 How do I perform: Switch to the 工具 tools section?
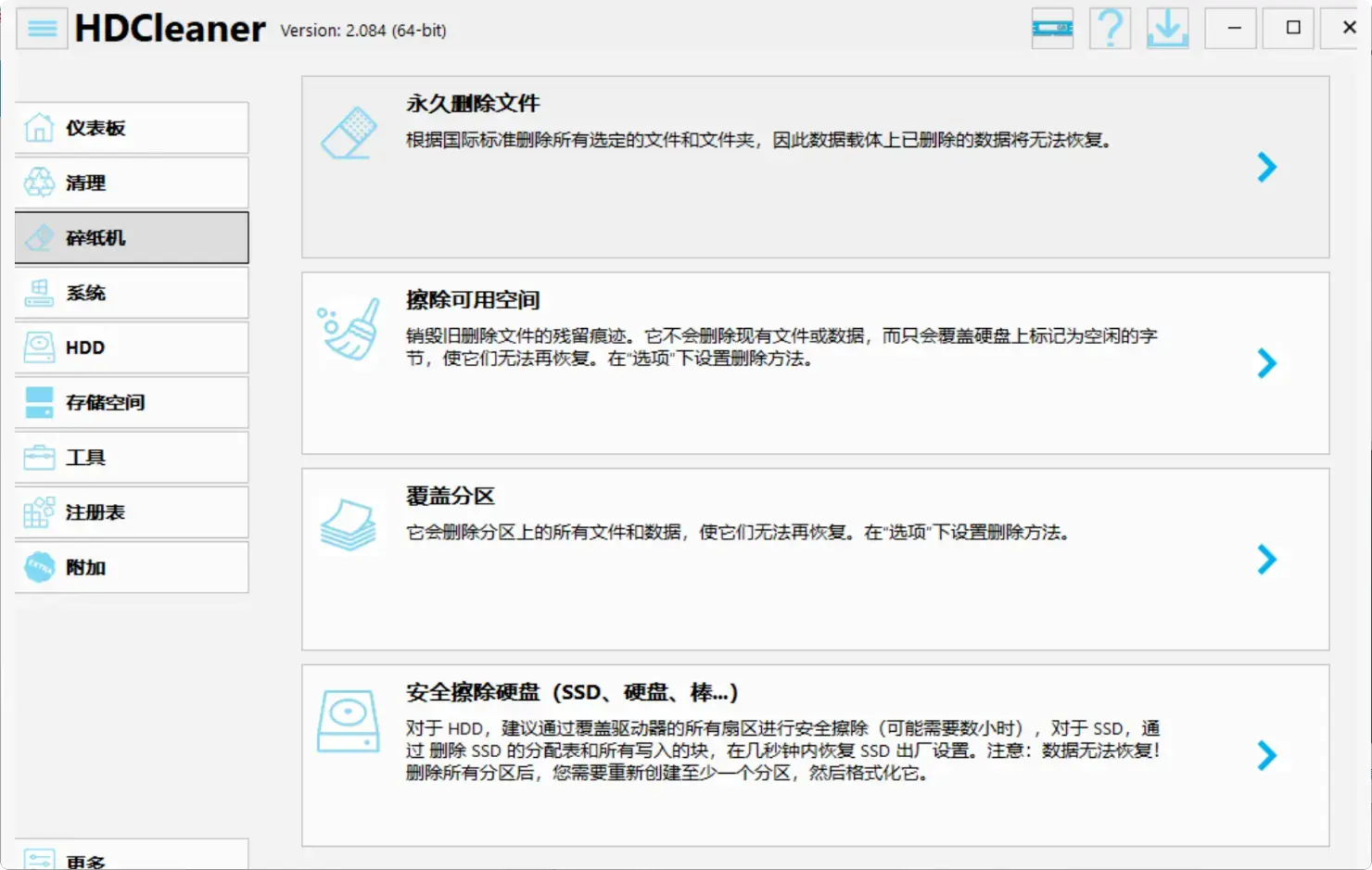[x=38, y=457]
